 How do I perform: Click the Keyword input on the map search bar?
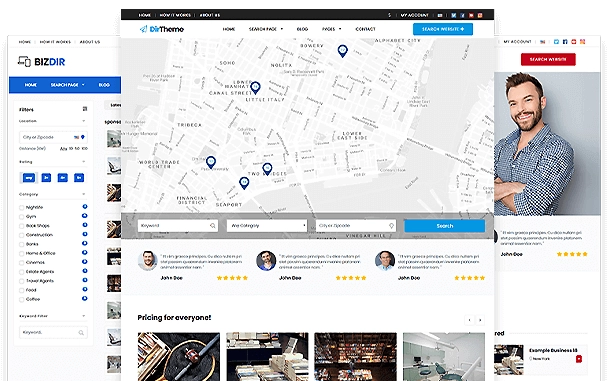click(178, 226)
